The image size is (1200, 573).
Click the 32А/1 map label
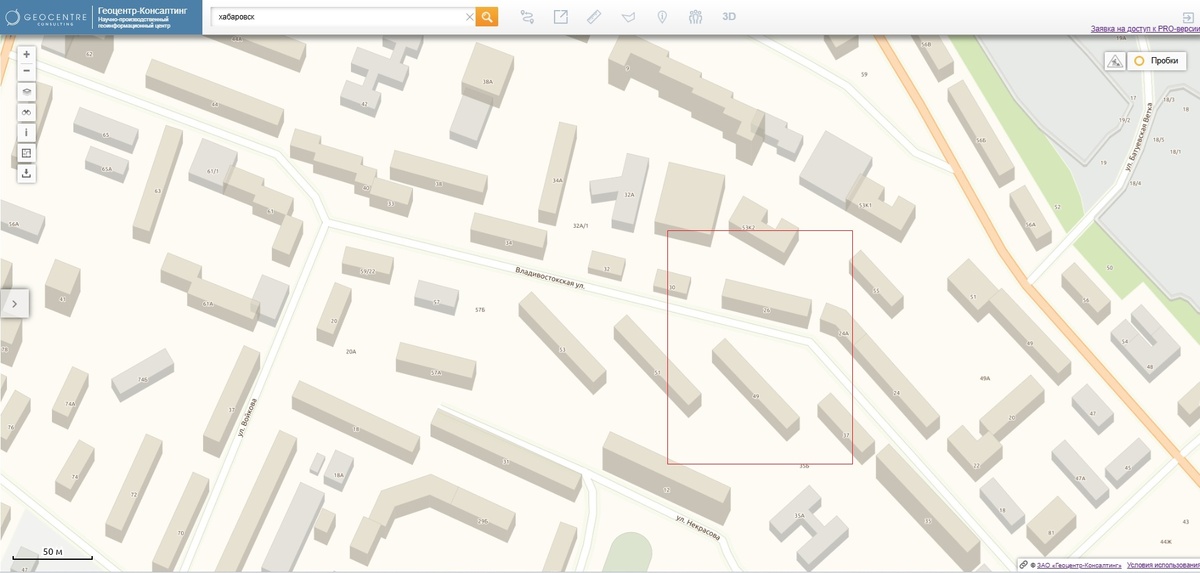click(581, 226)
